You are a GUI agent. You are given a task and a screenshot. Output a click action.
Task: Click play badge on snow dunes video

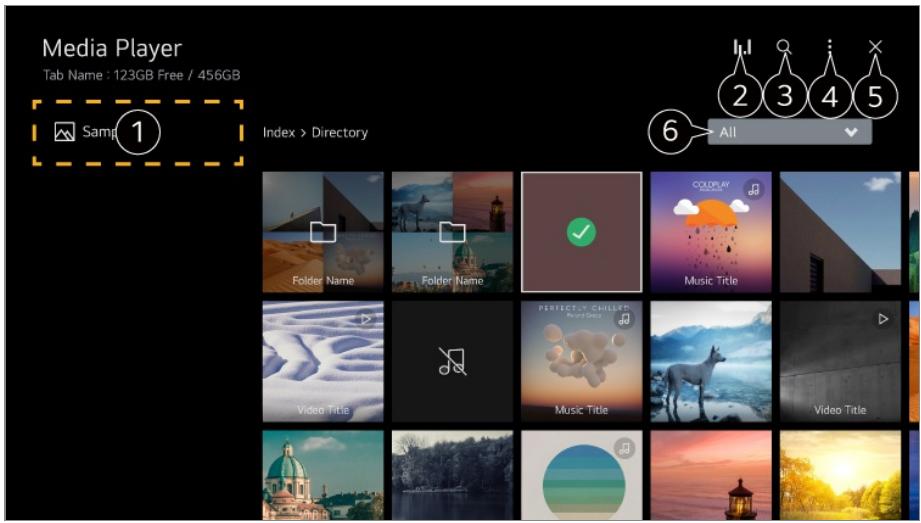pos(366,319)
